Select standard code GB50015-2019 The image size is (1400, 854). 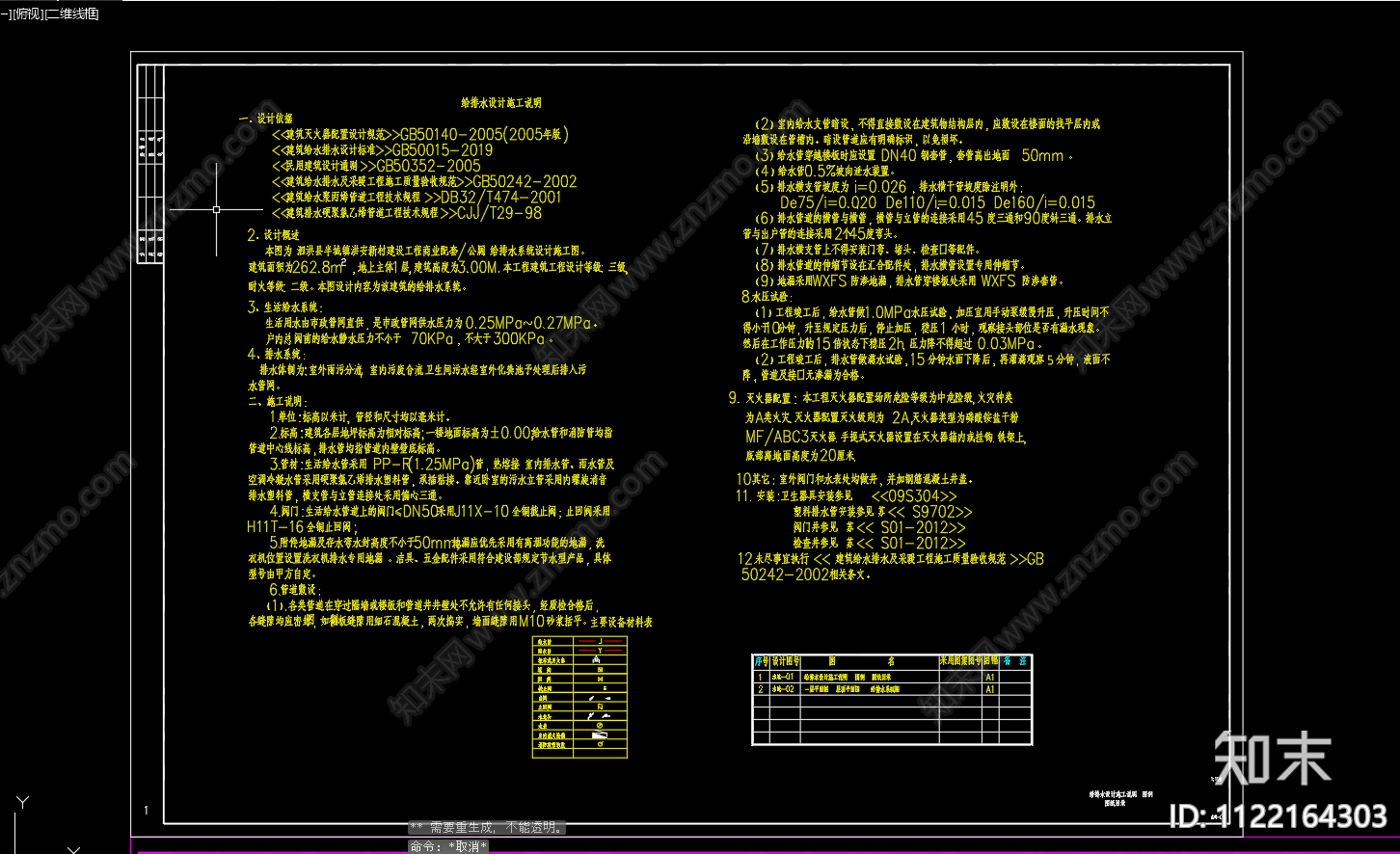pos(442,150)
